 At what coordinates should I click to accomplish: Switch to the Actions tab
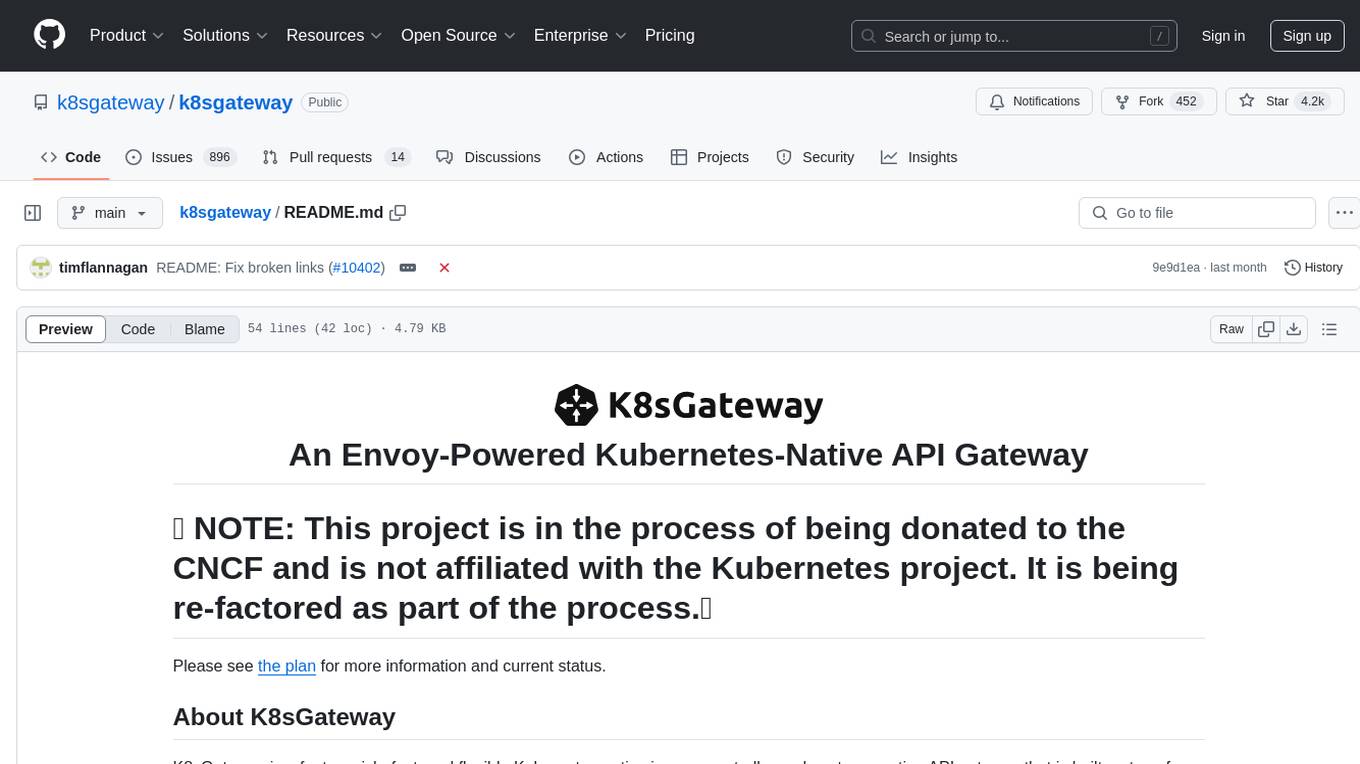pyautogui.click(x=606, y=157)
